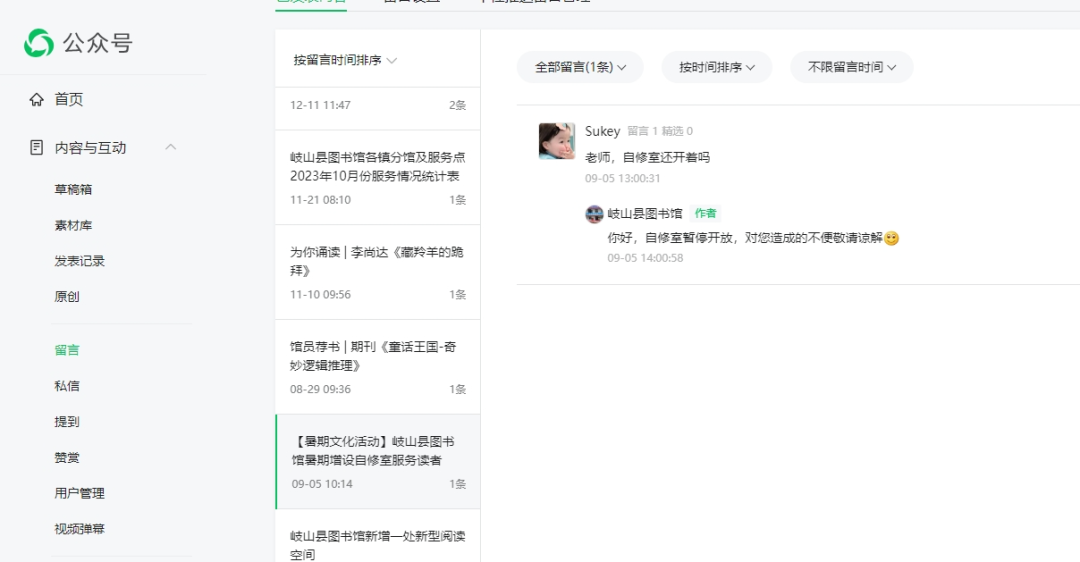Viewport: 1080px width, 562px height.
Task: Open 视频弹幕 in the sidebar
Action: (79, 529)
